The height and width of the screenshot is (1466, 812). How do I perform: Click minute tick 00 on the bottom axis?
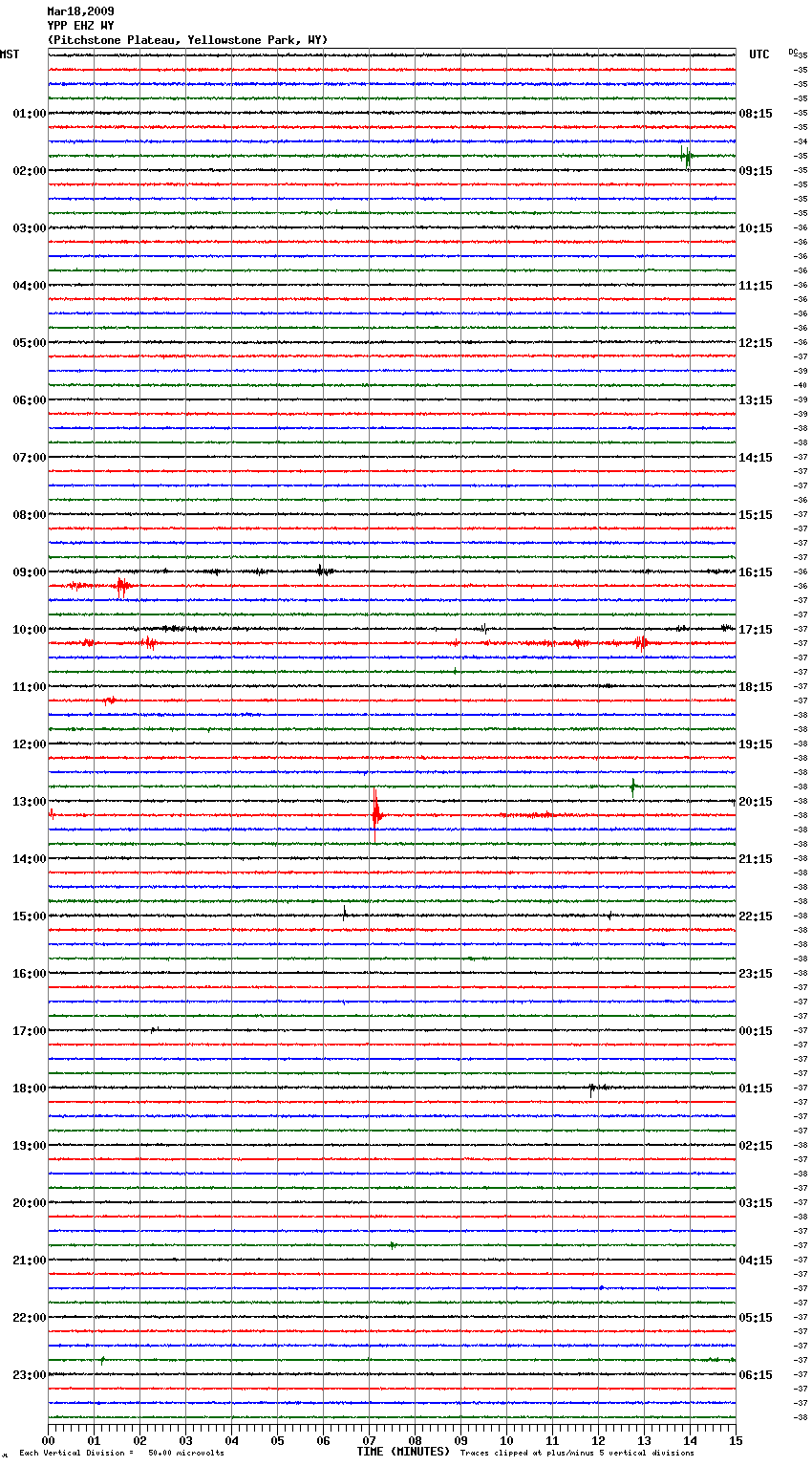(48, 1440)
